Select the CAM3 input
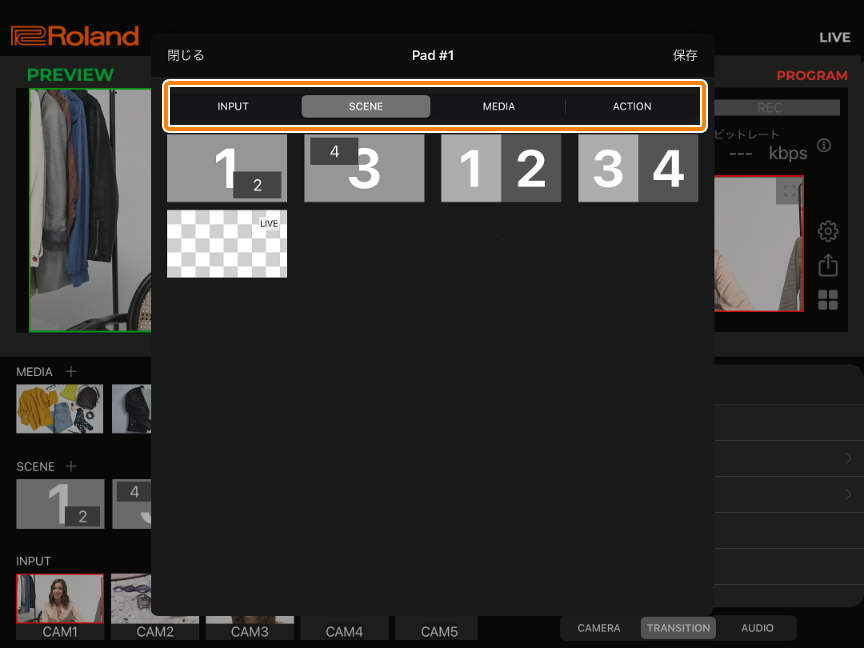 click(250, 628)
